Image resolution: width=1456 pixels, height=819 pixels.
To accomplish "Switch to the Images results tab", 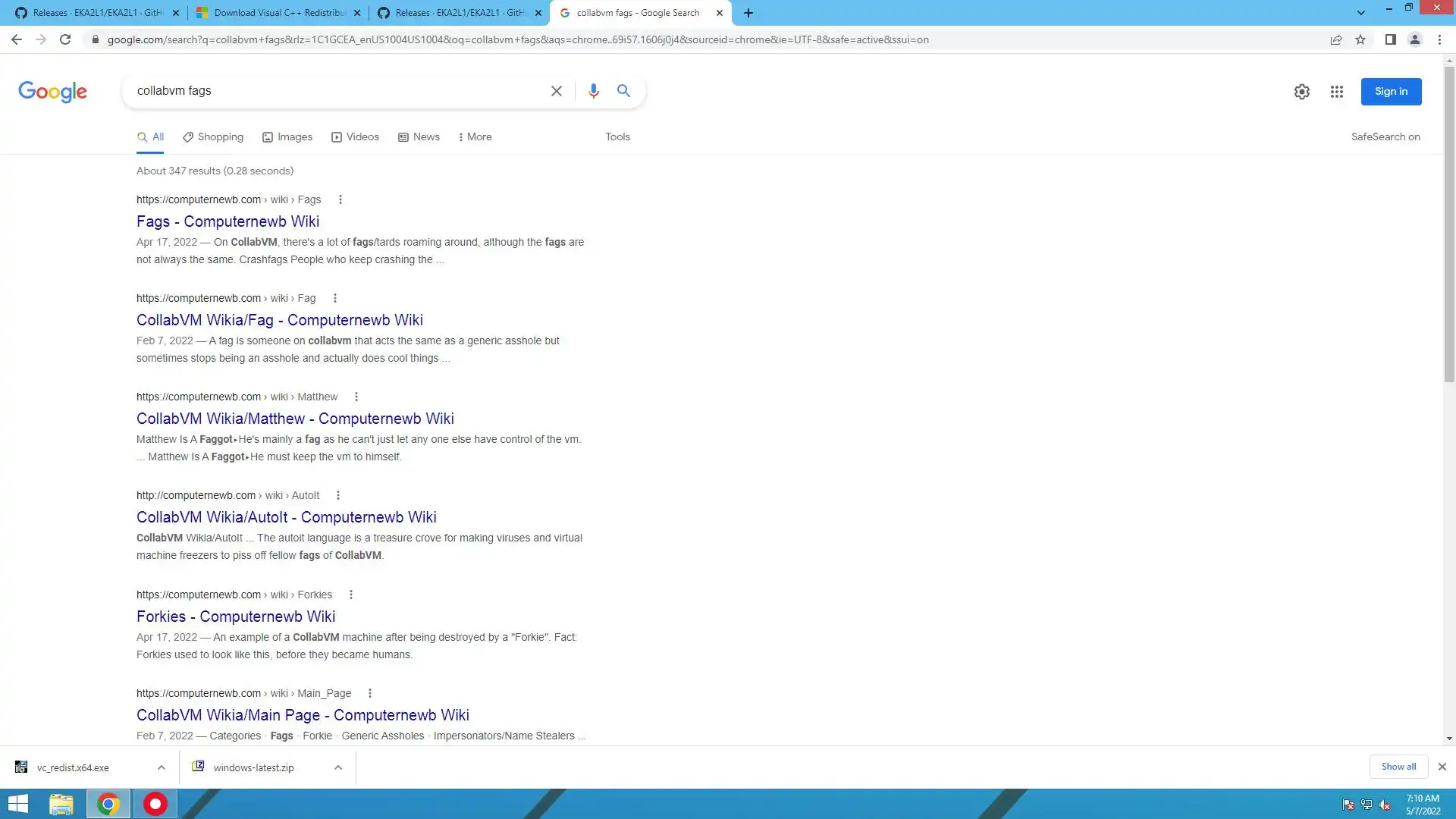I will pyautogui.click(x=287, y=136).
